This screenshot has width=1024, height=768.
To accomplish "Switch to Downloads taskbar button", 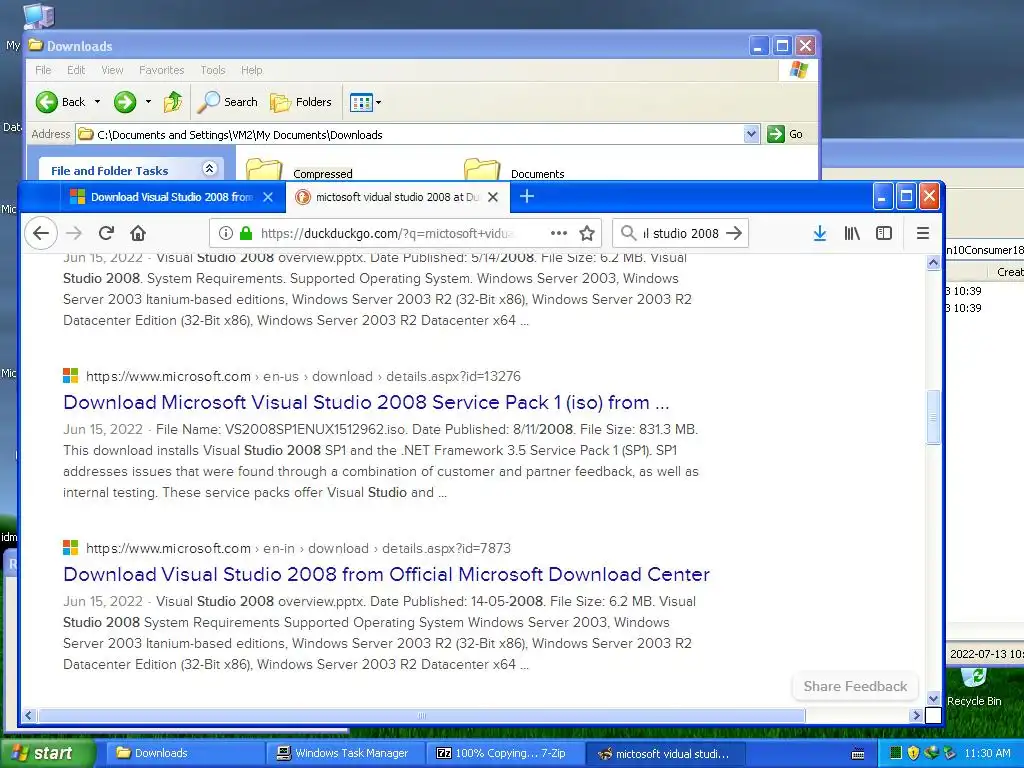I will point(185,753).
